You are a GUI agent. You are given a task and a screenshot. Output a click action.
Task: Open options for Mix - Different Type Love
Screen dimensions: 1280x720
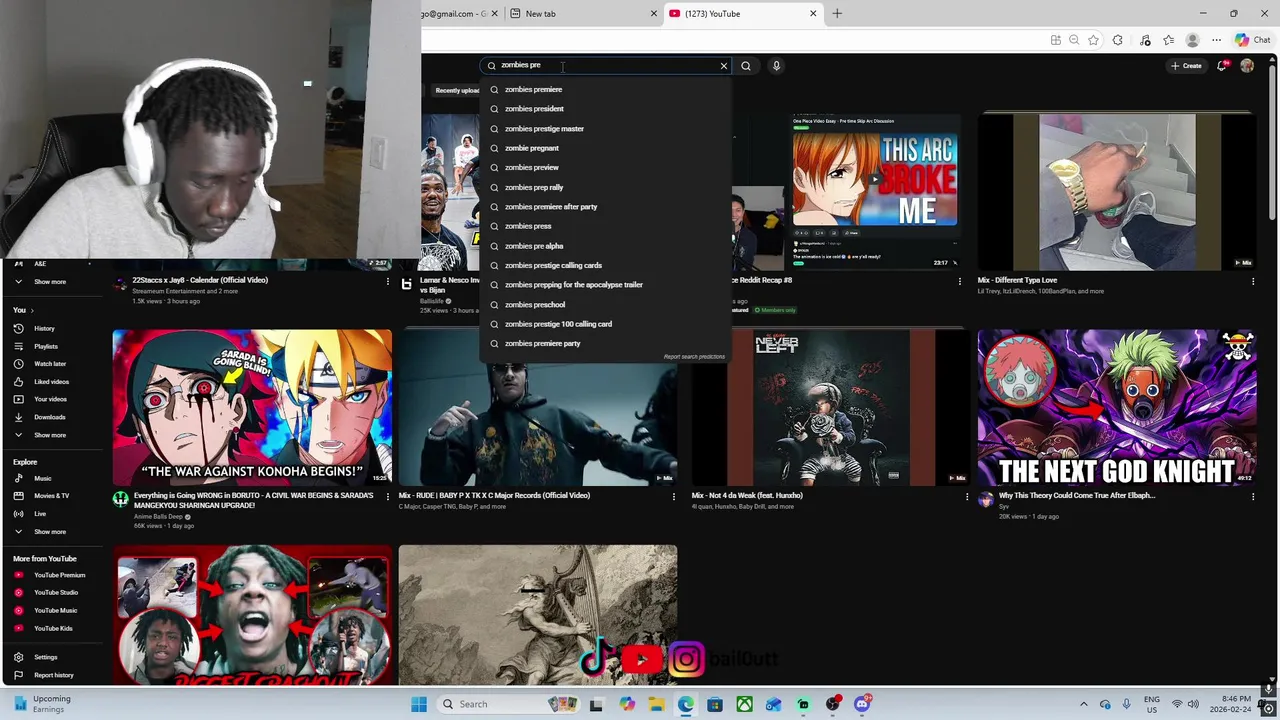(1252, 281)
